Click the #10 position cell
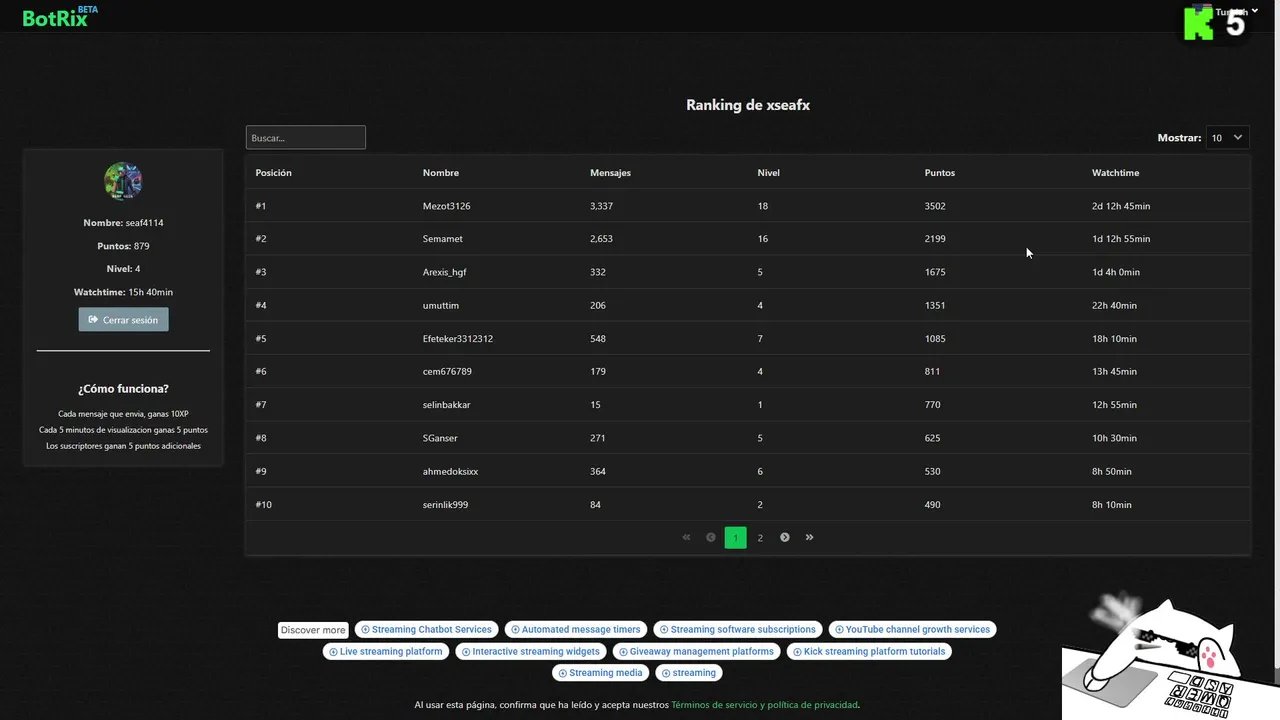 click(x=264, y=505)
